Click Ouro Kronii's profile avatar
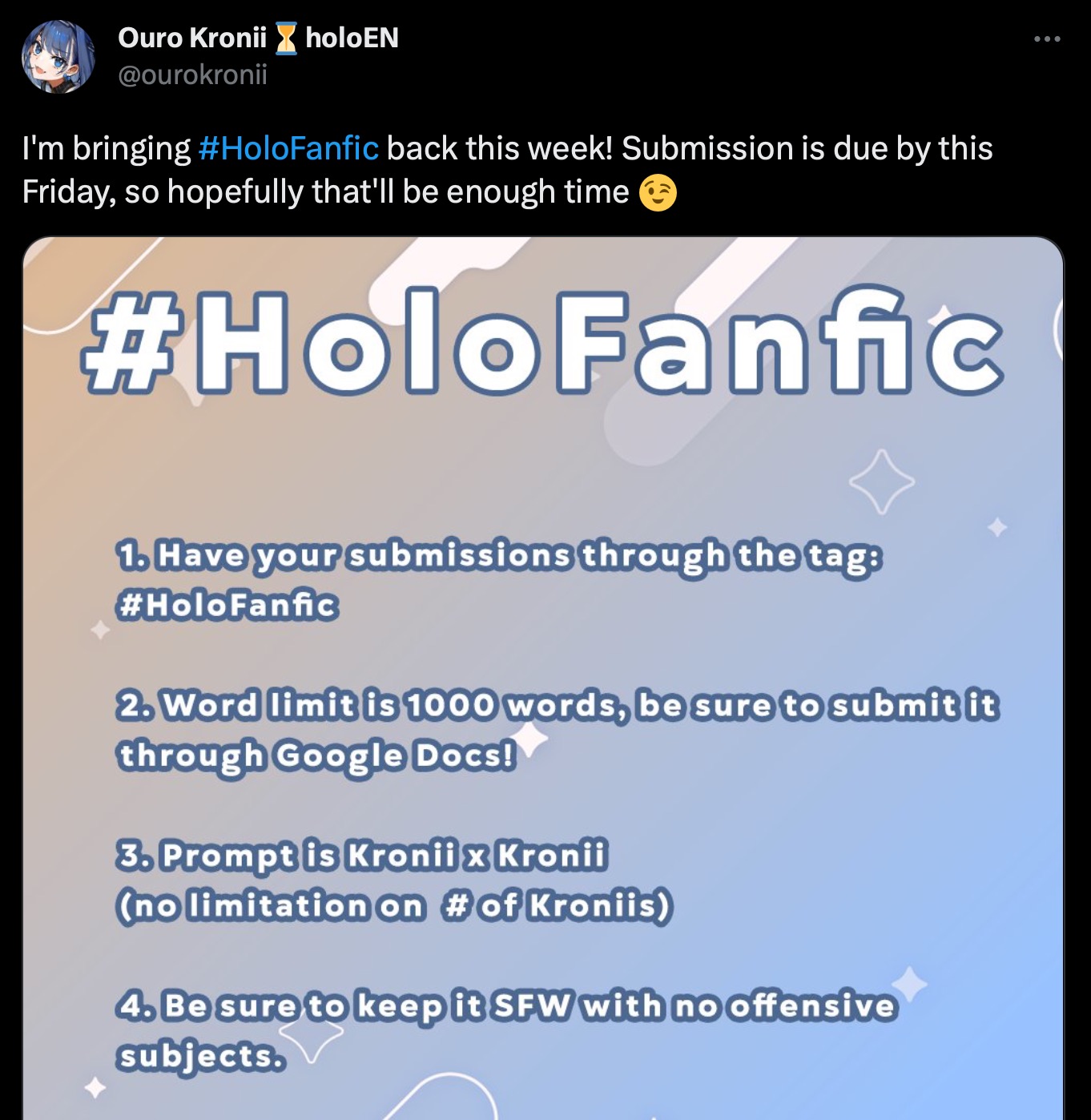Image resolution: width=1091 pixels, height=1120 pixels. pyautogui.click(x=58, y=57)
